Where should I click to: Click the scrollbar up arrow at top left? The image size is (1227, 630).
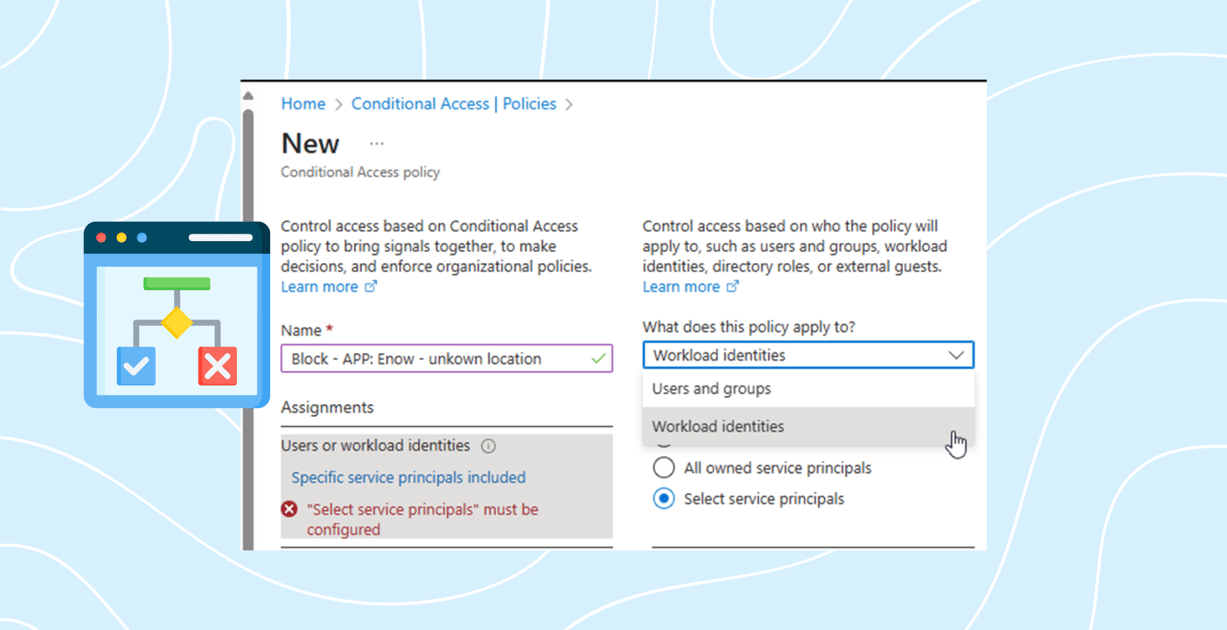coord(248,95)
